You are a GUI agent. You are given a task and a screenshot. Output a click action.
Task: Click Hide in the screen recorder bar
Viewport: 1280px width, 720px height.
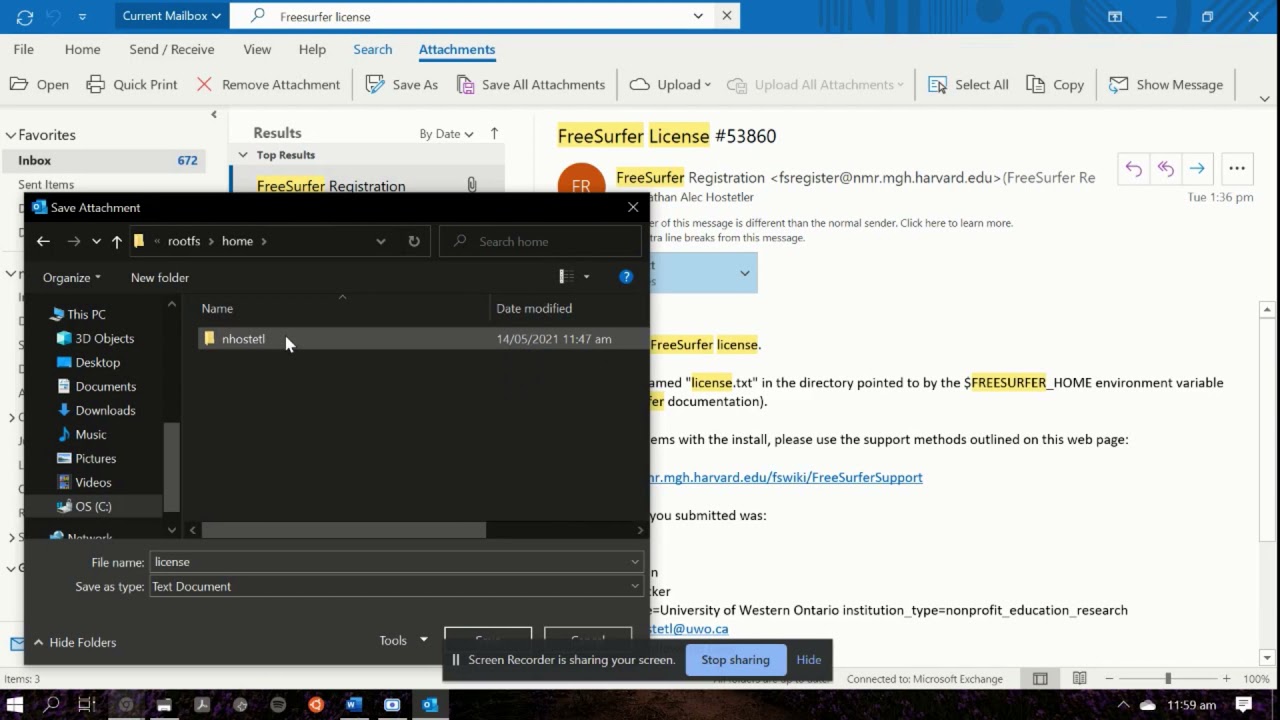[x=809, y=660]
